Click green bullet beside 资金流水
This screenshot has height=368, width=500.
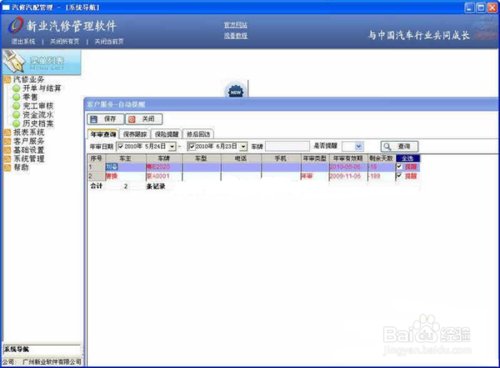16,115
